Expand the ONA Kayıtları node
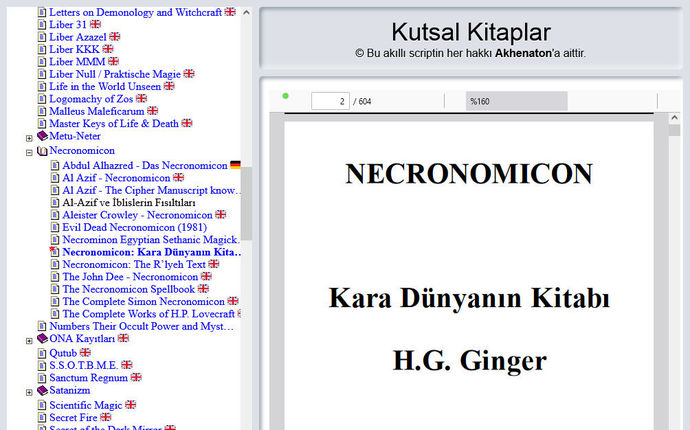This screenshot has height=430, width=690. (x=29, y=341)
